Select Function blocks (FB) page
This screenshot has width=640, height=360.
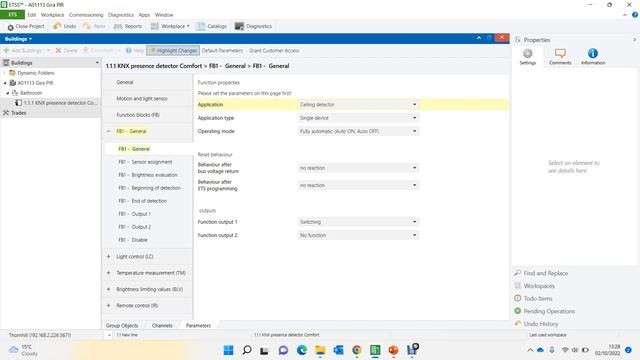click(x=138, y=115)
